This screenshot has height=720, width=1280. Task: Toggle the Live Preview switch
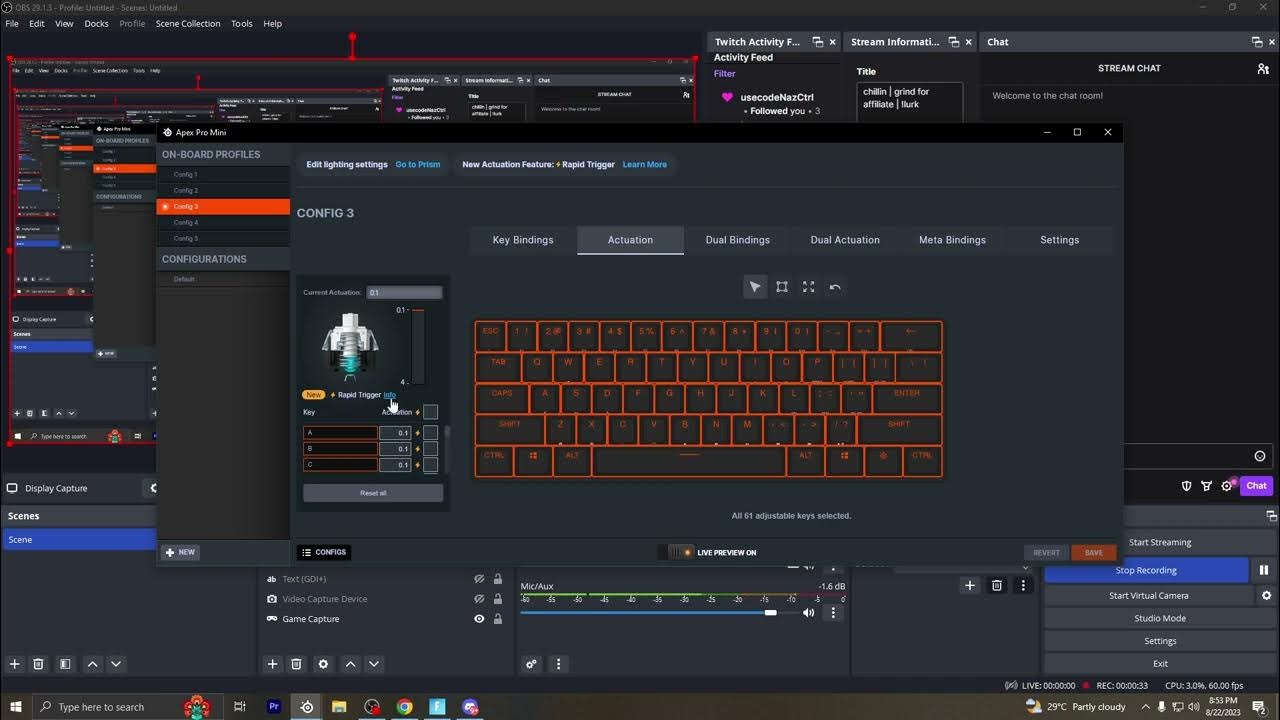680,552
